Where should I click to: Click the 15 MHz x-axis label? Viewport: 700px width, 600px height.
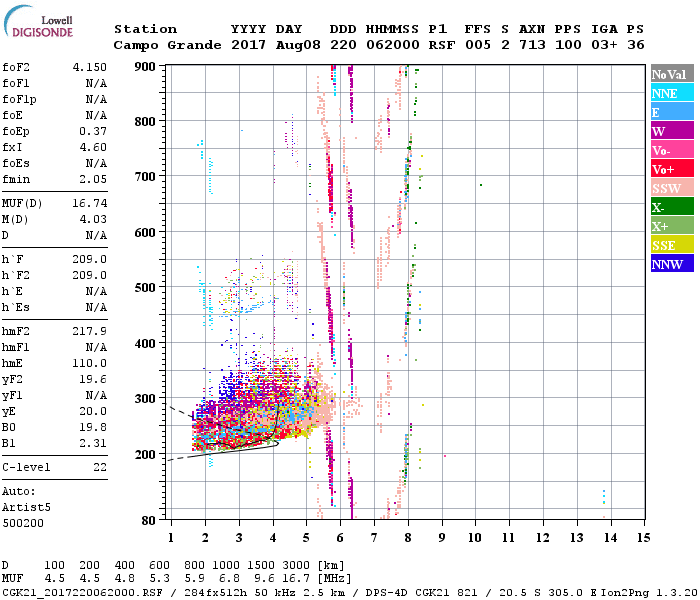coord(643,538)
